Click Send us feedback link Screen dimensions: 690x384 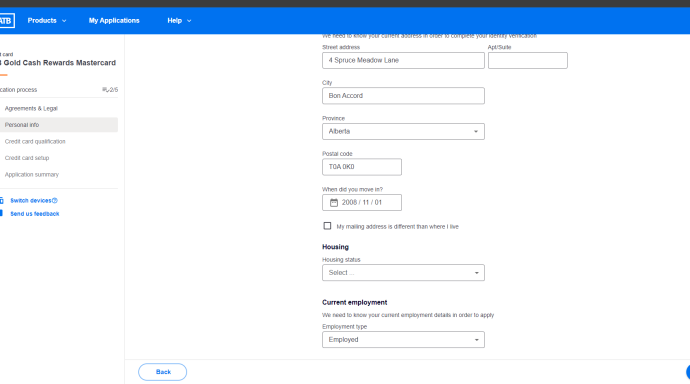click(x=35, y=214)
